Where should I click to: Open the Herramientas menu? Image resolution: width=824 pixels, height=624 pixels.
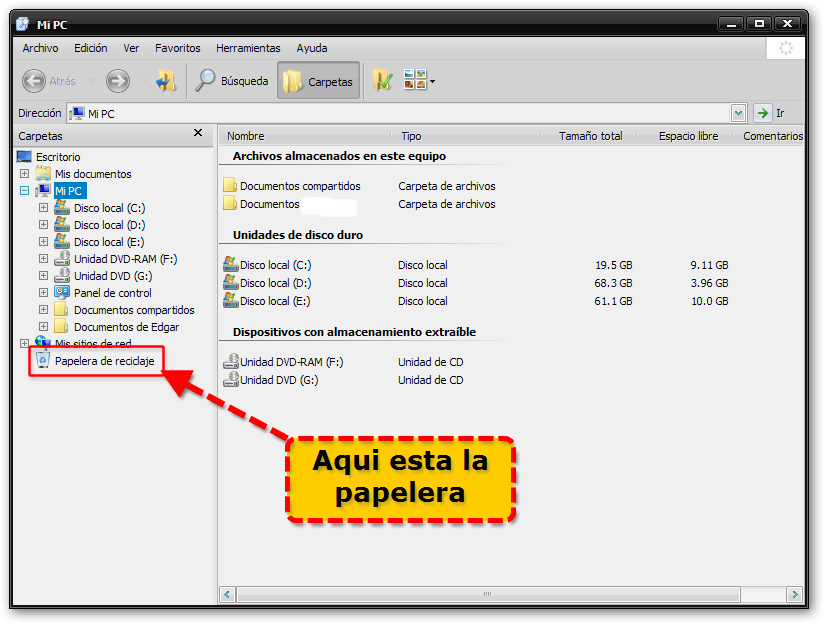click(248, 48)
